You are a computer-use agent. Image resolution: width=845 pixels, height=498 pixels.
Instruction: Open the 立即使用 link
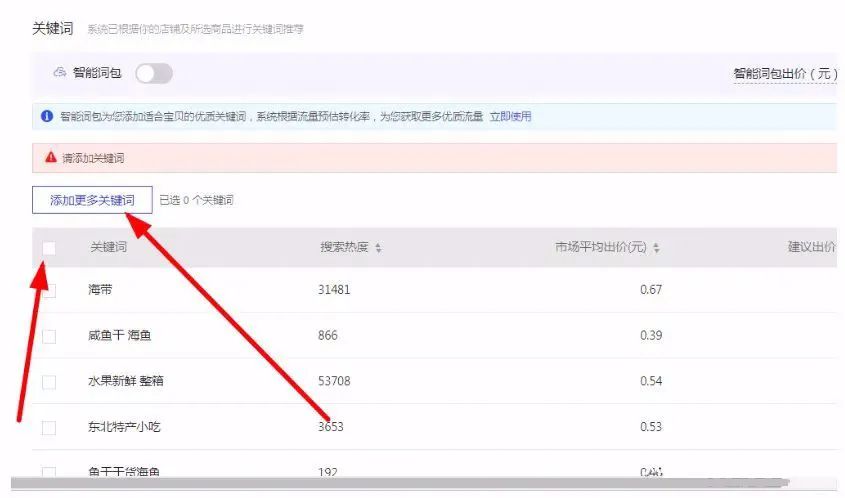[x=510, y=116]
